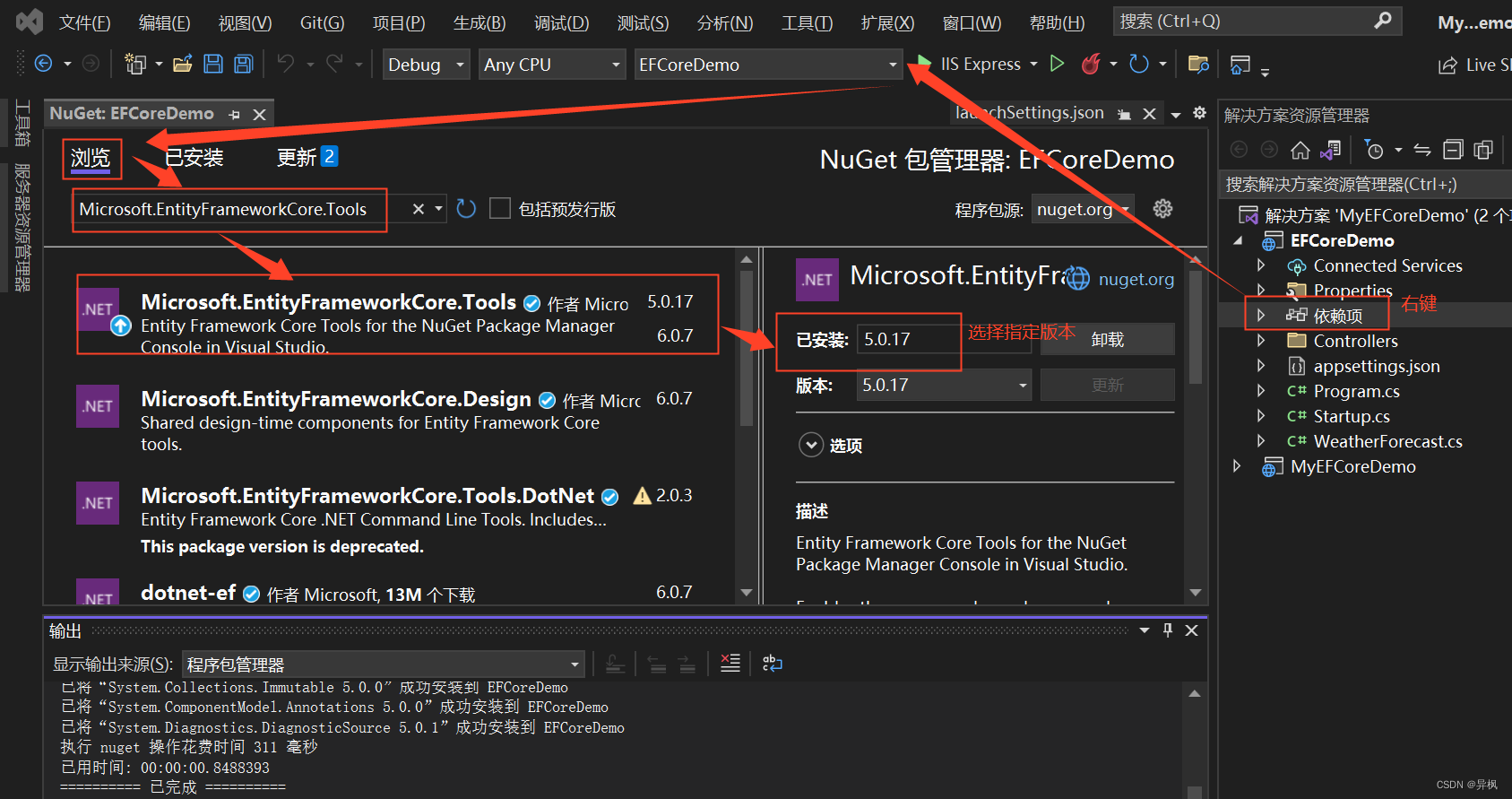Open the nuget.org link
The image size is (1512, 799).
[1136, 279]
